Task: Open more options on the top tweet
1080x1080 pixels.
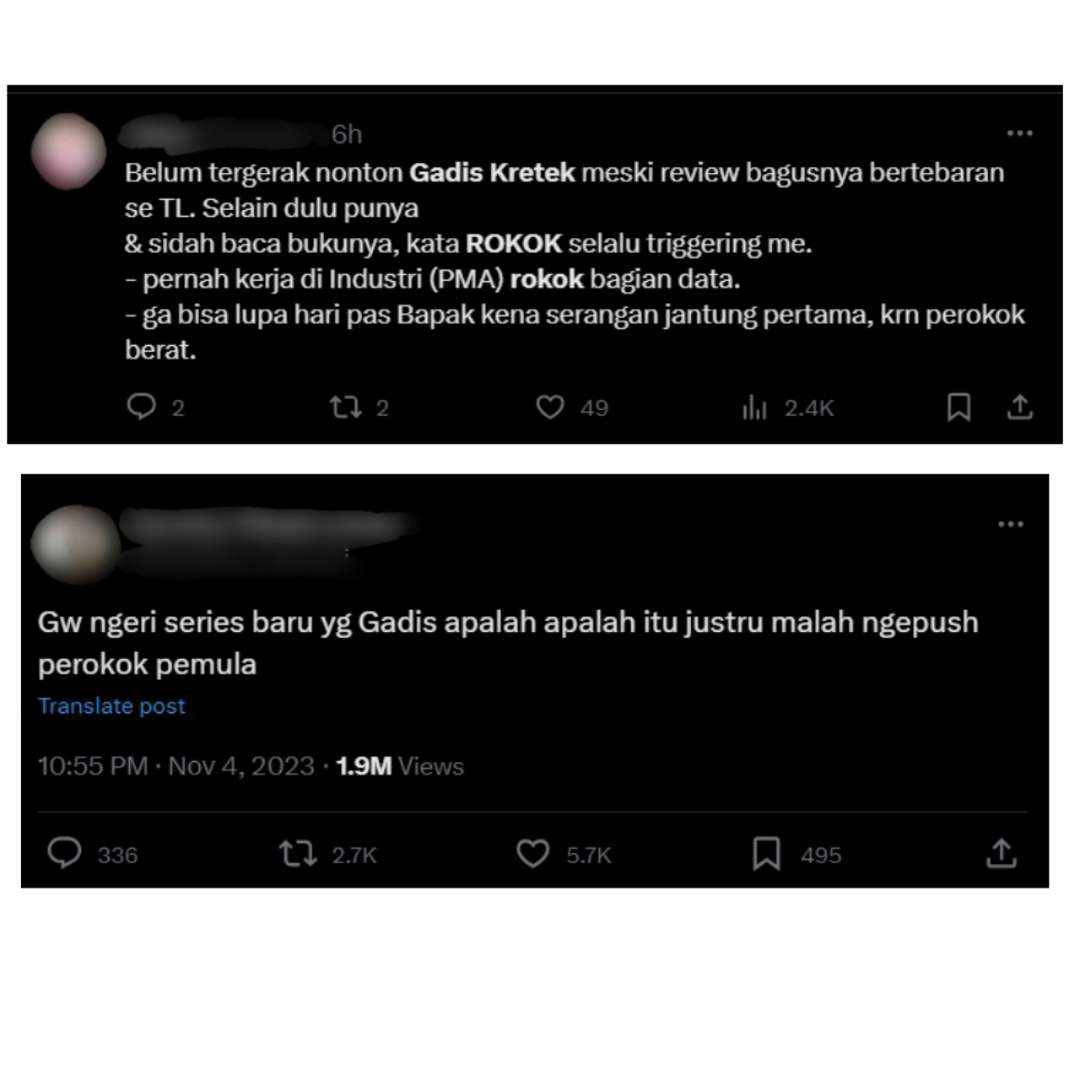Action: pyautogui.click(x=1020, y=133)
